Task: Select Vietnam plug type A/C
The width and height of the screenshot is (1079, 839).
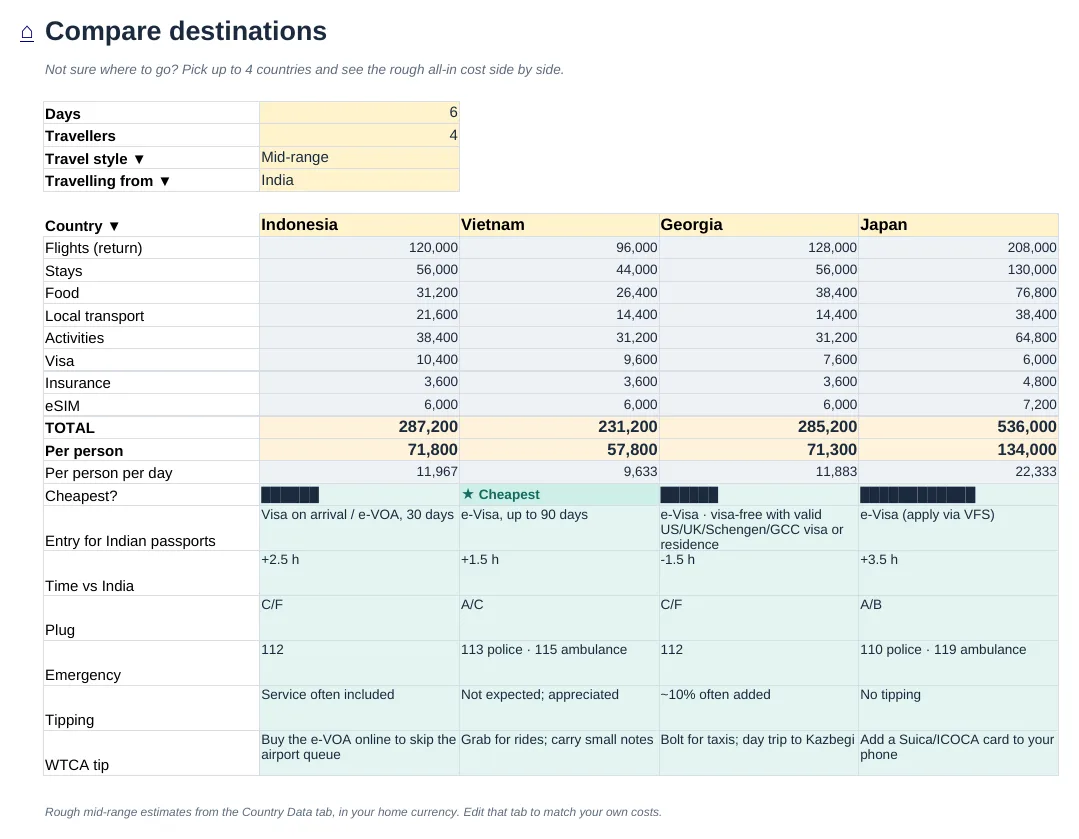Action: 559,618
